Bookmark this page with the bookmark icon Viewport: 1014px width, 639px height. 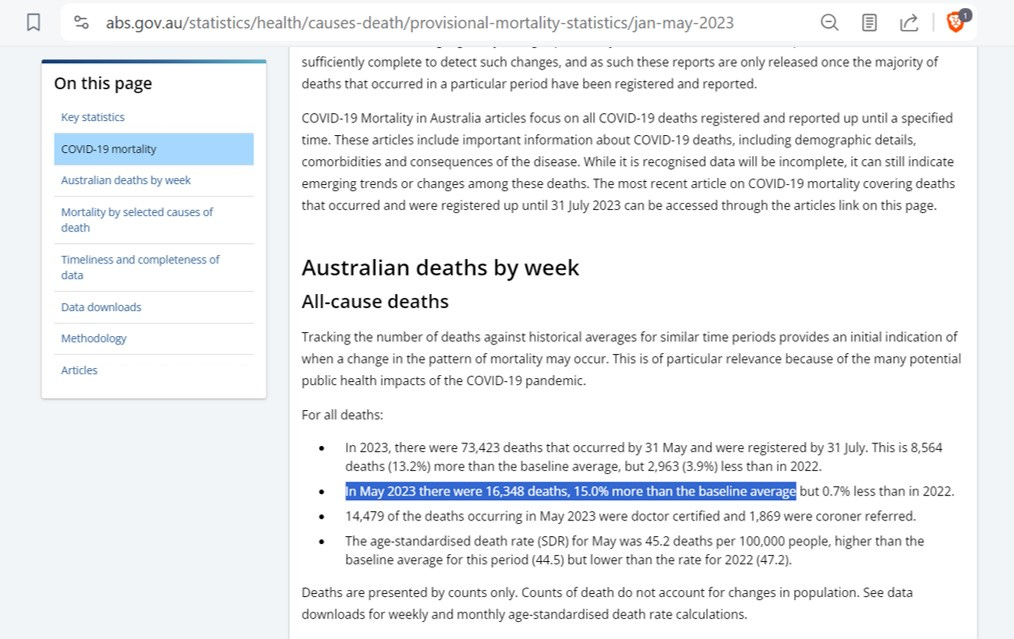34,23
